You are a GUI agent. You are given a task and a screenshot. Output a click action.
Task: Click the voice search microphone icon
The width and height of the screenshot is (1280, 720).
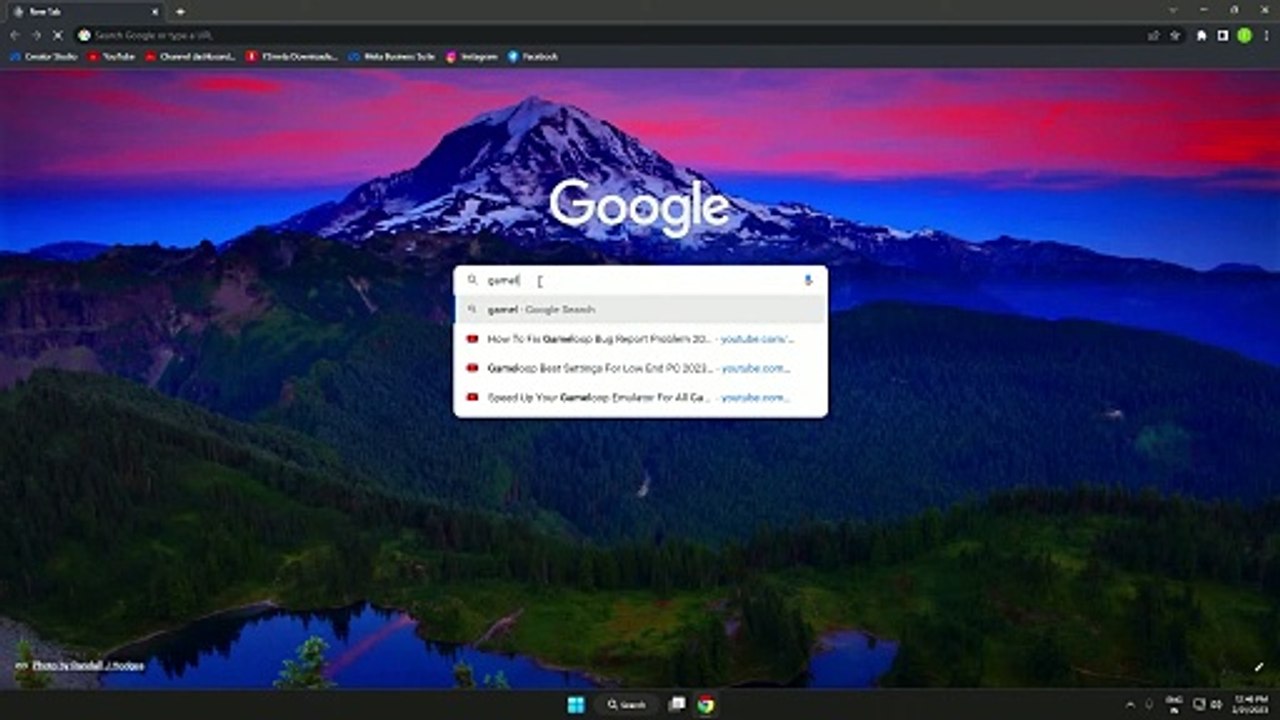(808, 281)
